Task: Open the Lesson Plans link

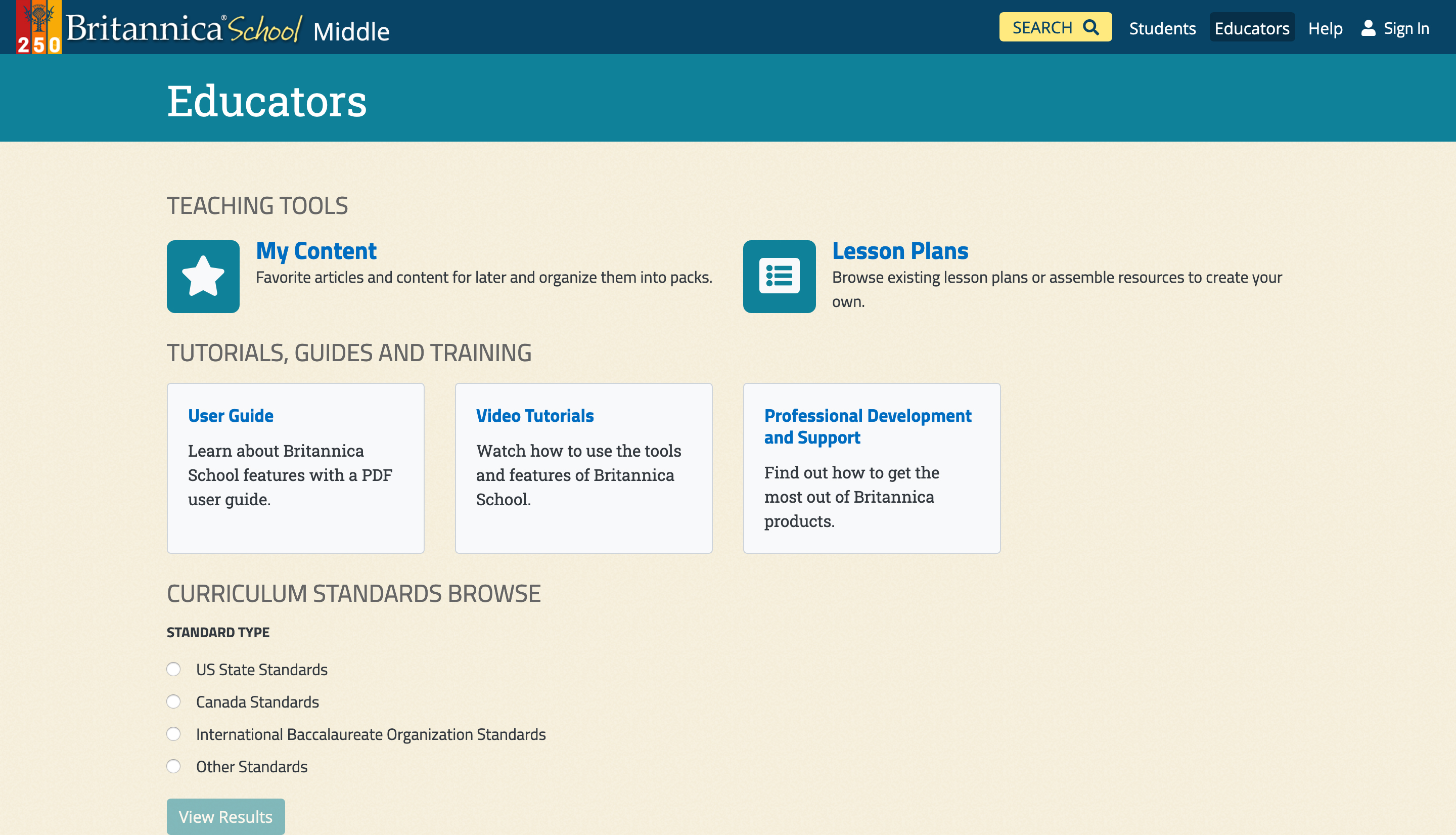Action: pos(900,251)
